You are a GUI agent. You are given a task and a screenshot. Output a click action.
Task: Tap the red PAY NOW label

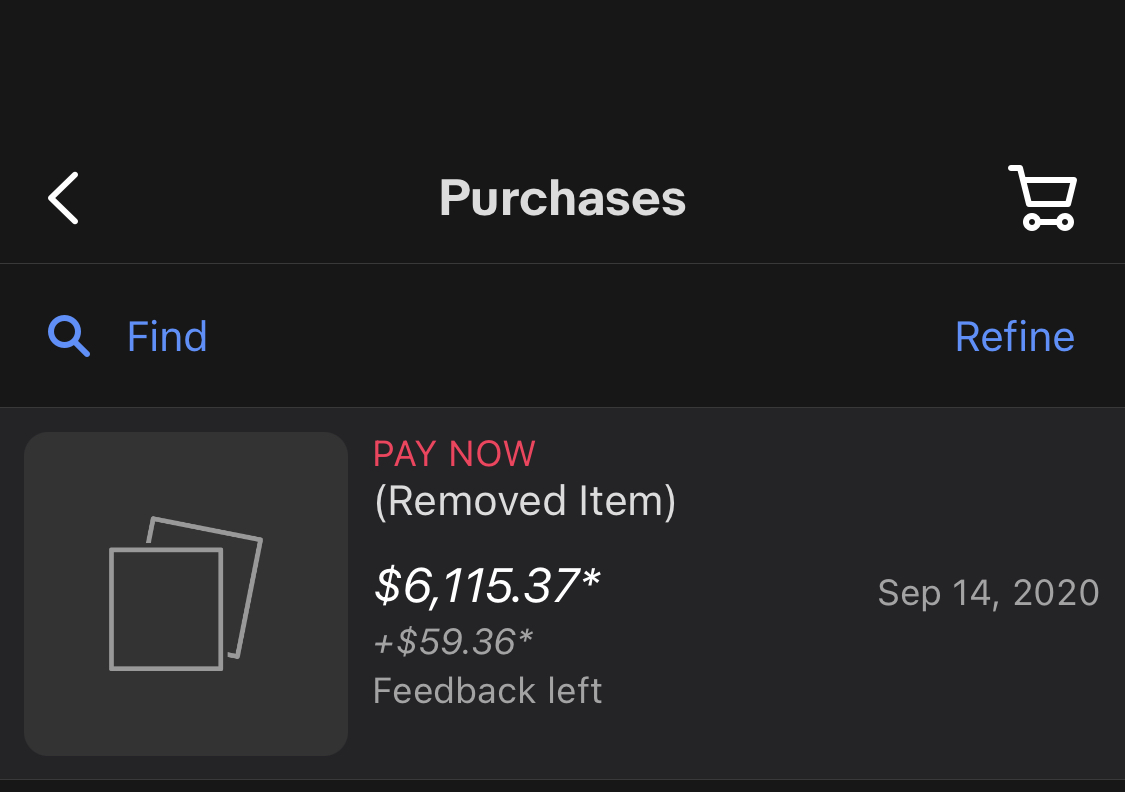pos(454,454)
